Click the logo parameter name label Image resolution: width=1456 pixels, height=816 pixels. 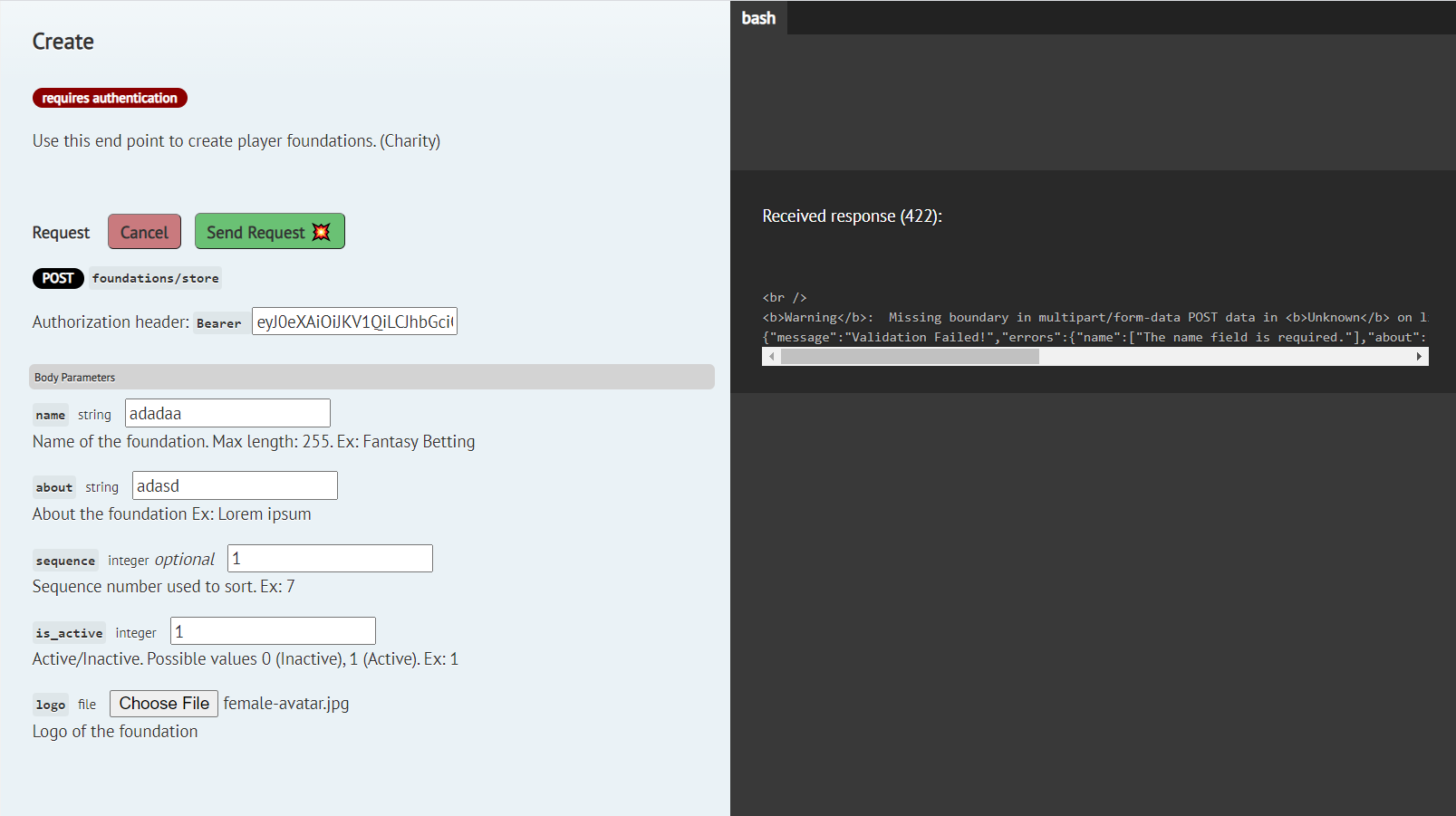pyautogui.click(x=51, y=705)
